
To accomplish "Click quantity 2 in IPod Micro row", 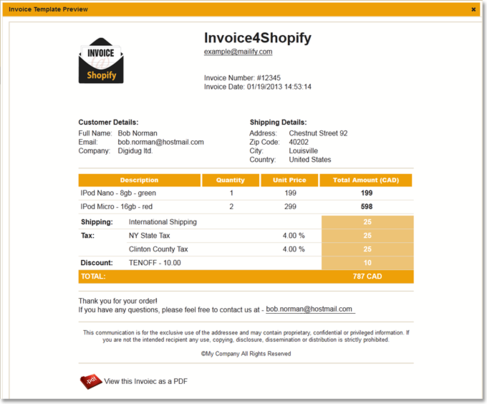I will click(x=231, y=206).
